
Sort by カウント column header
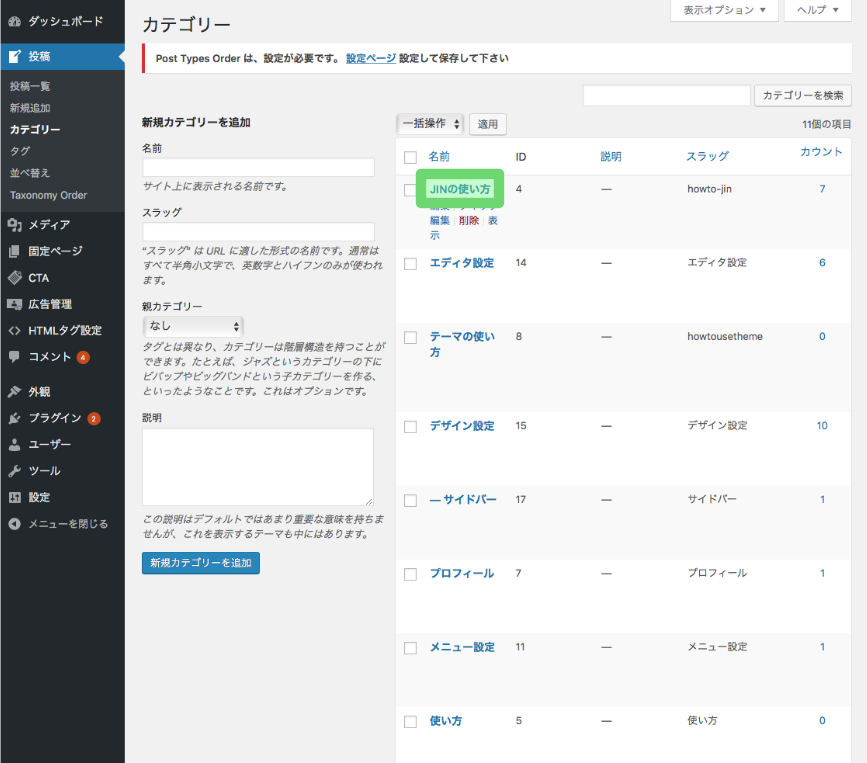[x=821, y=152]
